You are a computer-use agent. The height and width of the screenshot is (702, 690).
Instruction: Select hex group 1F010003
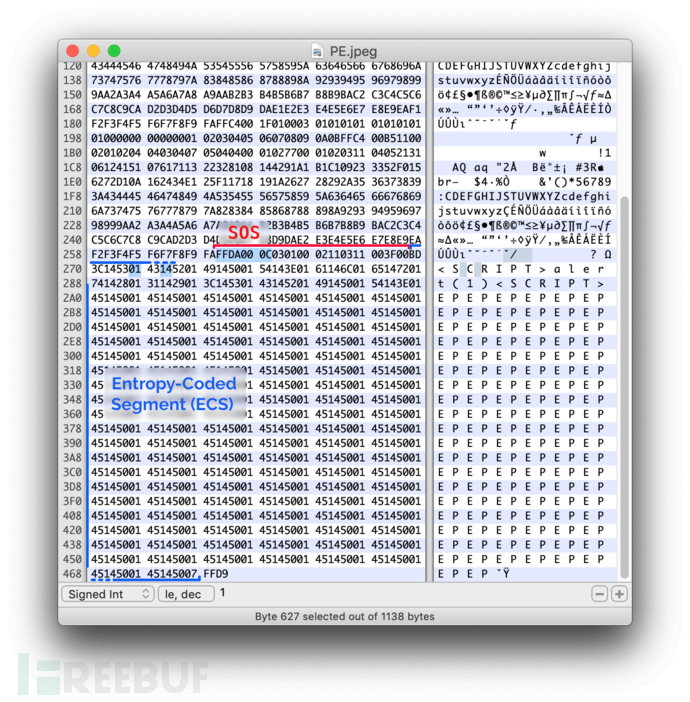[284, 124]
